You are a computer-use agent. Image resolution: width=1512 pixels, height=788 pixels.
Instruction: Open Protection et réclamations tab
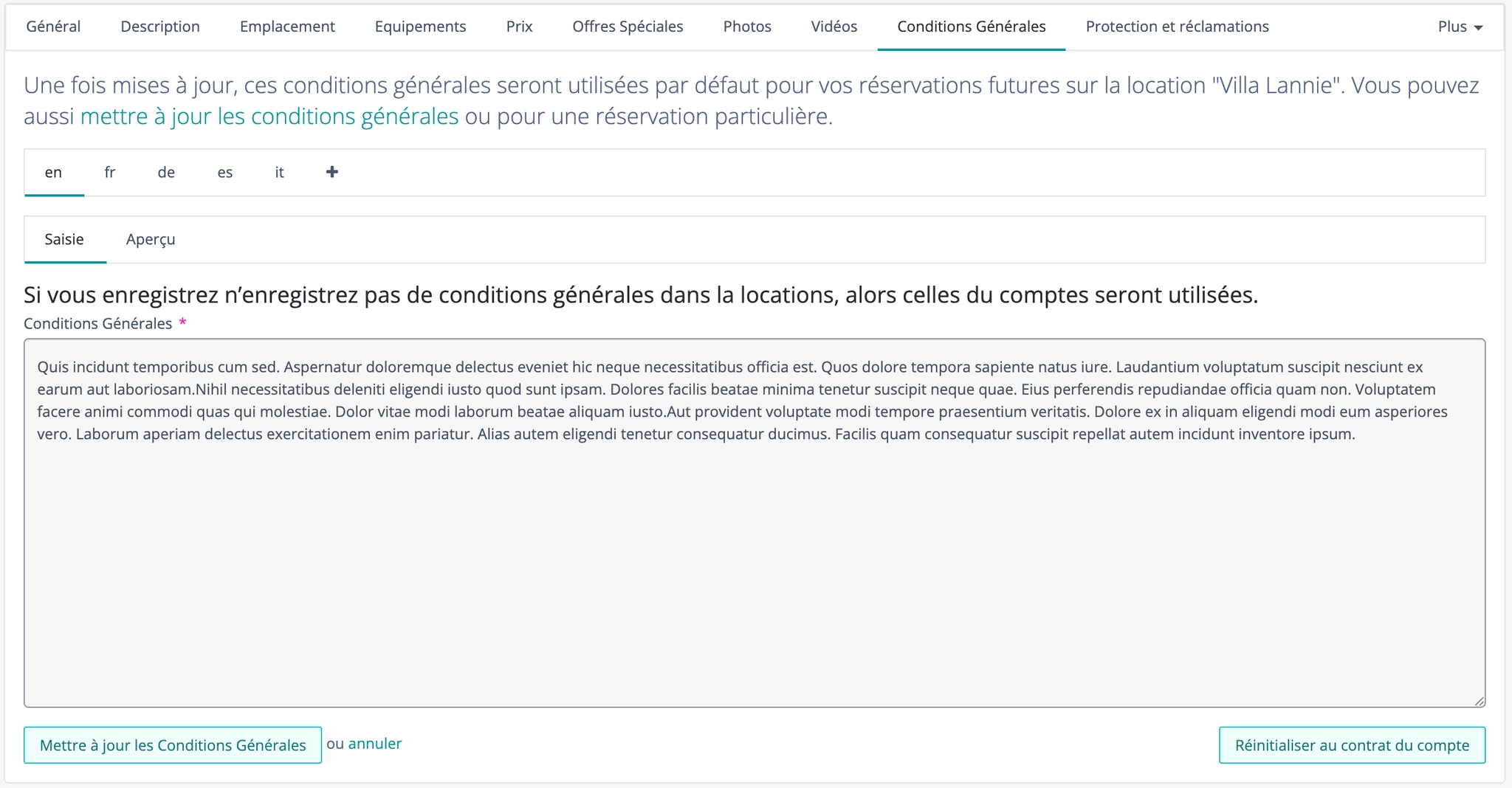(1177, 27)
